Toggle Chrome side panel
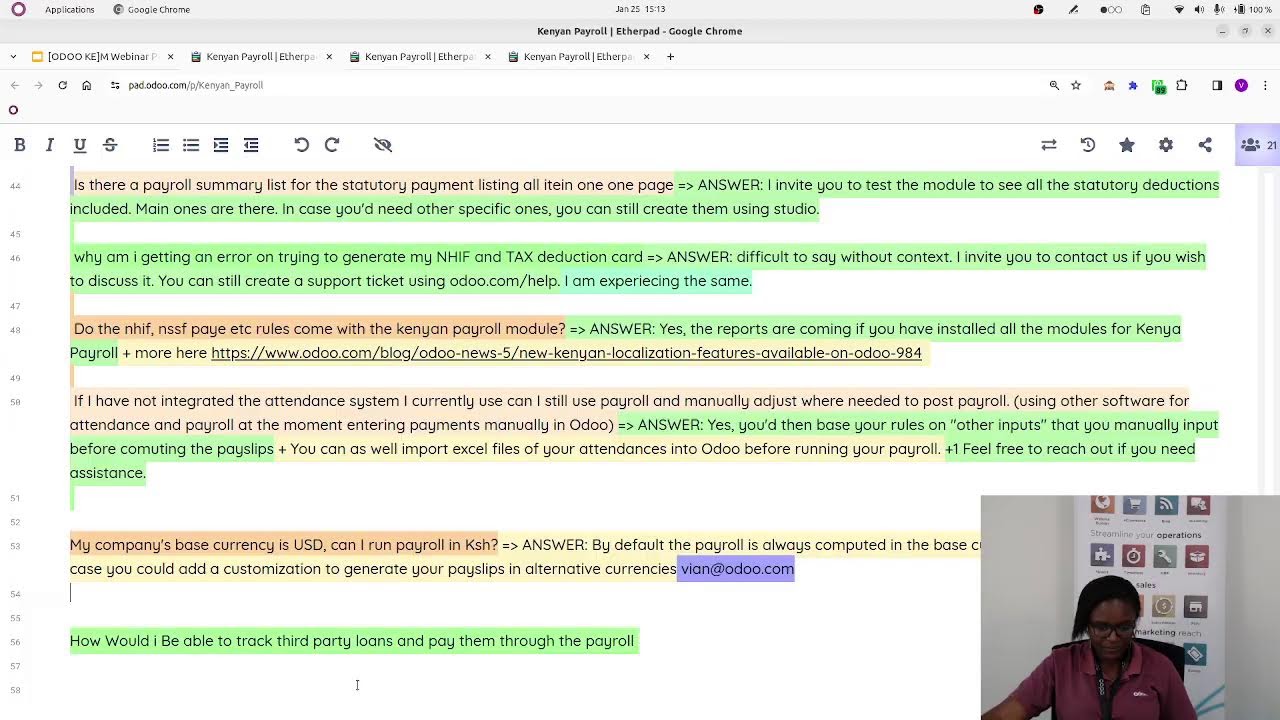 coord(1217,85)
